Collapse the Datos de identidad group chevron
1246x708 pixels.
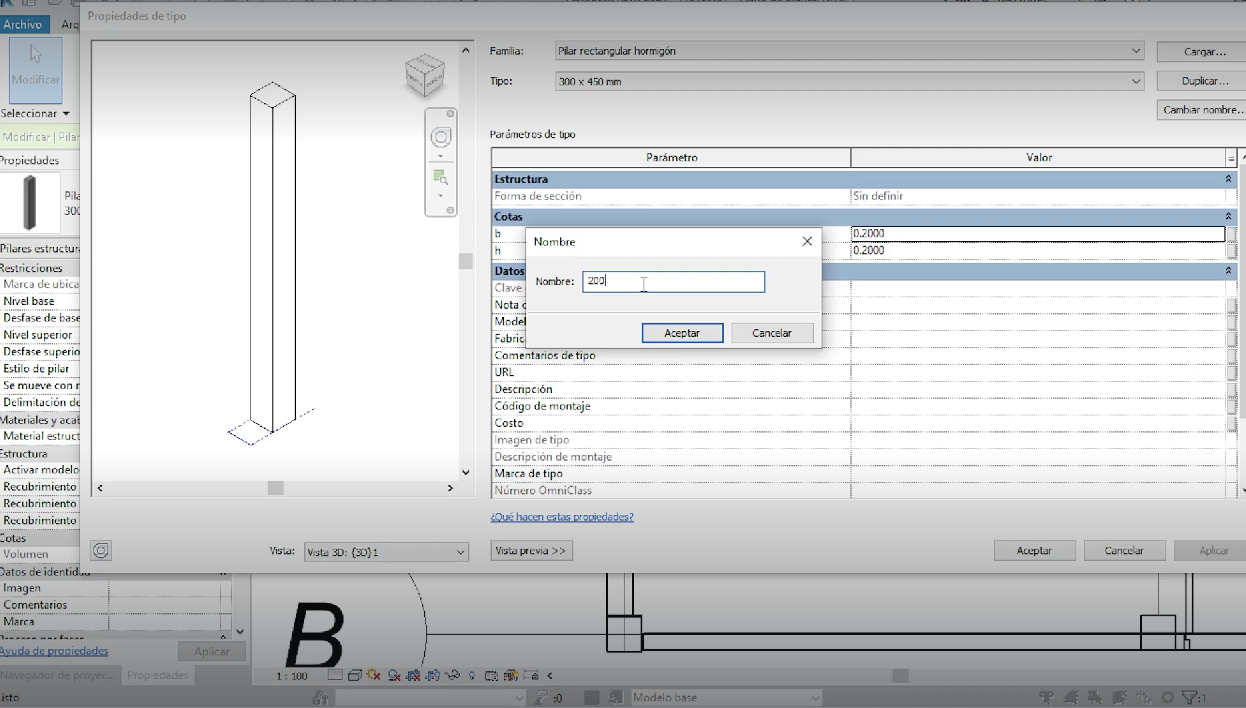pos(1228,271)
